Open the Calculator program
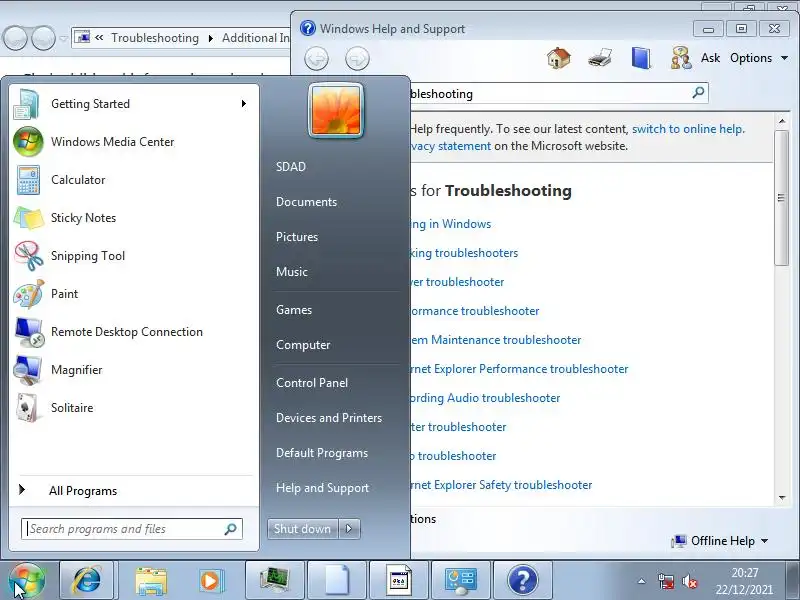Image resolution: width=800 pixels, height=600 pixels. click(133, 180)
